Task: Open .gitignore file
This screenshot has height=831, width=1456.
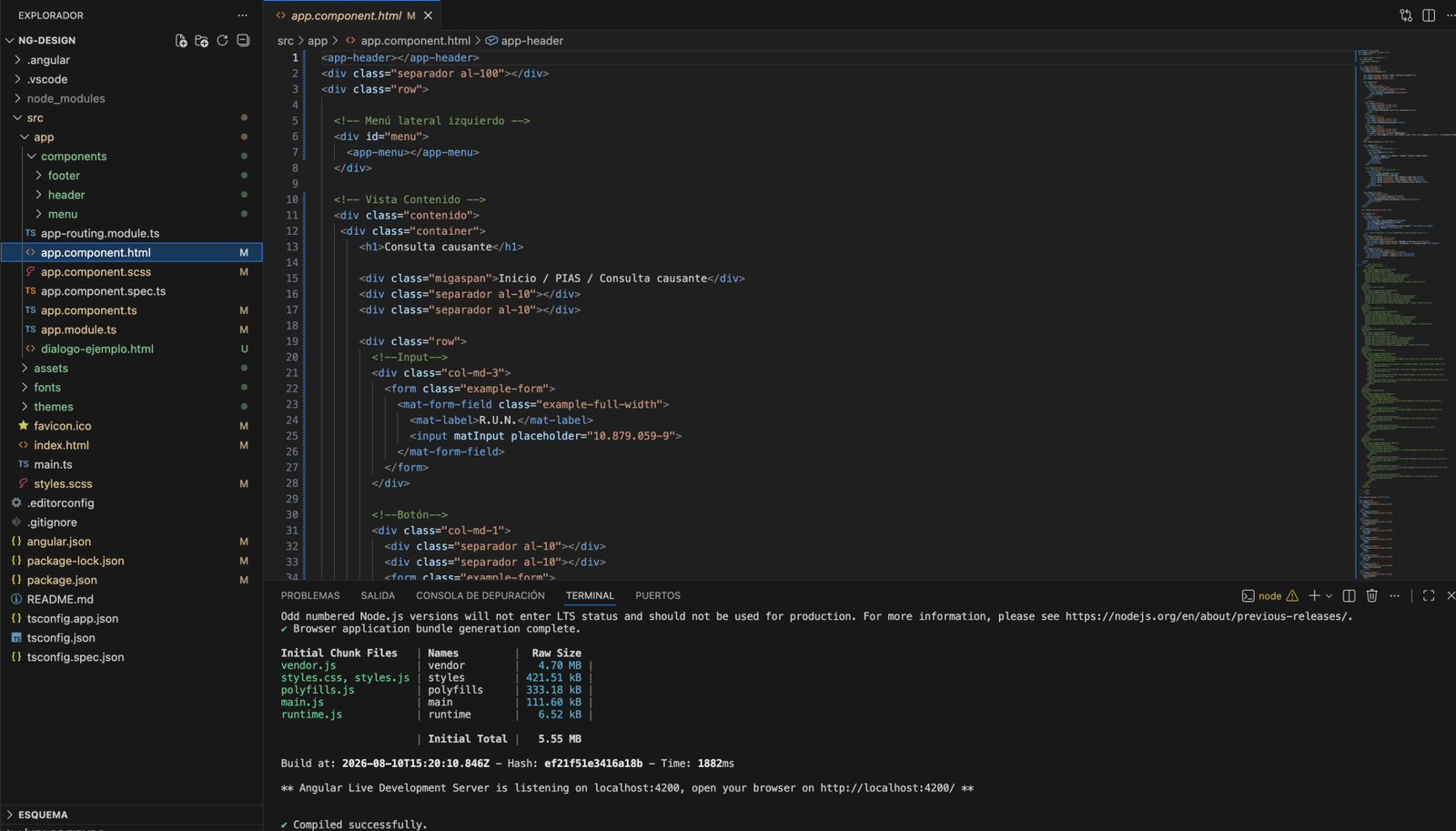Action: [x=131, y=522]
